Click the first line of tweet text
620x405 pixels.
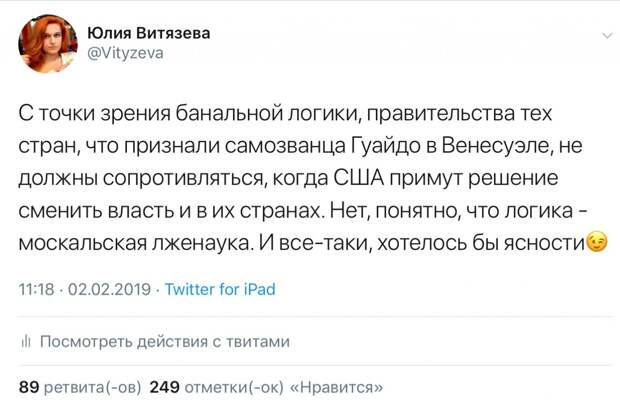point(285,114)
